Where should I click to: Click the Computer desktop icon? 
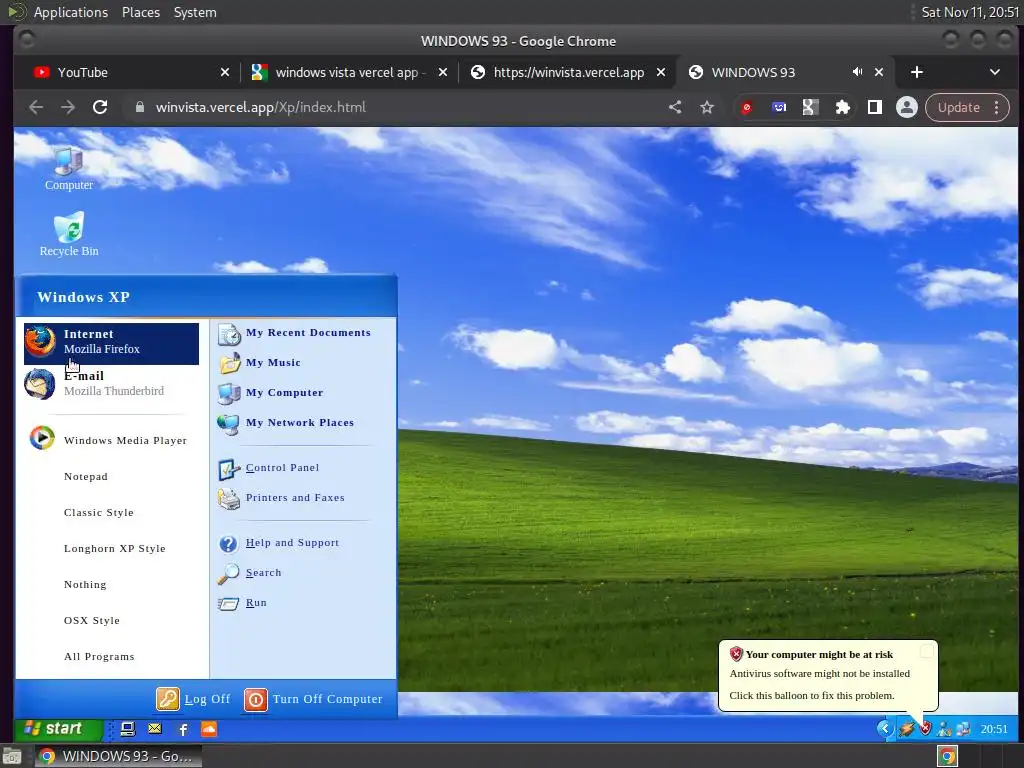click(69, 168)
